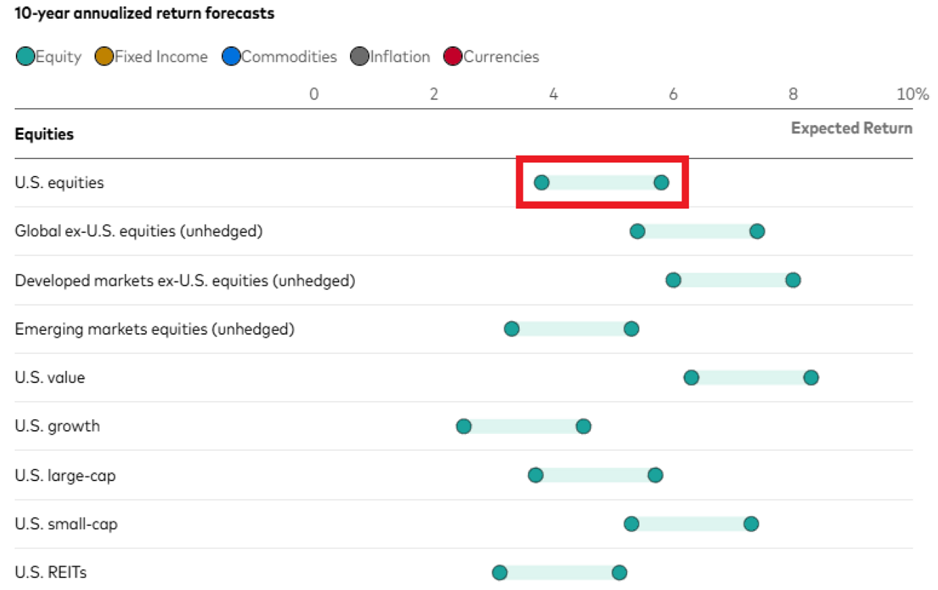938x590 pixels.
Task: Click the U.S. value upper range dot
Action: (811, 377)
